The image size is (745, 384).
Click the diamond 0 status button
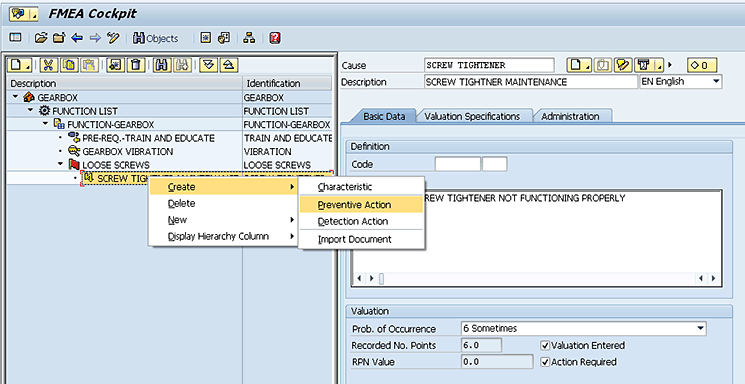point(702,65)
